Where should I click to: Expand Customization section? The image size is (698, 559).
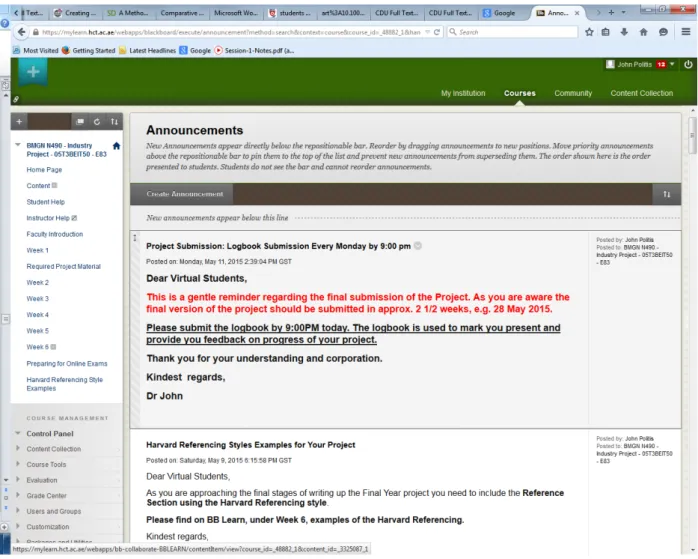coord(18,527)
